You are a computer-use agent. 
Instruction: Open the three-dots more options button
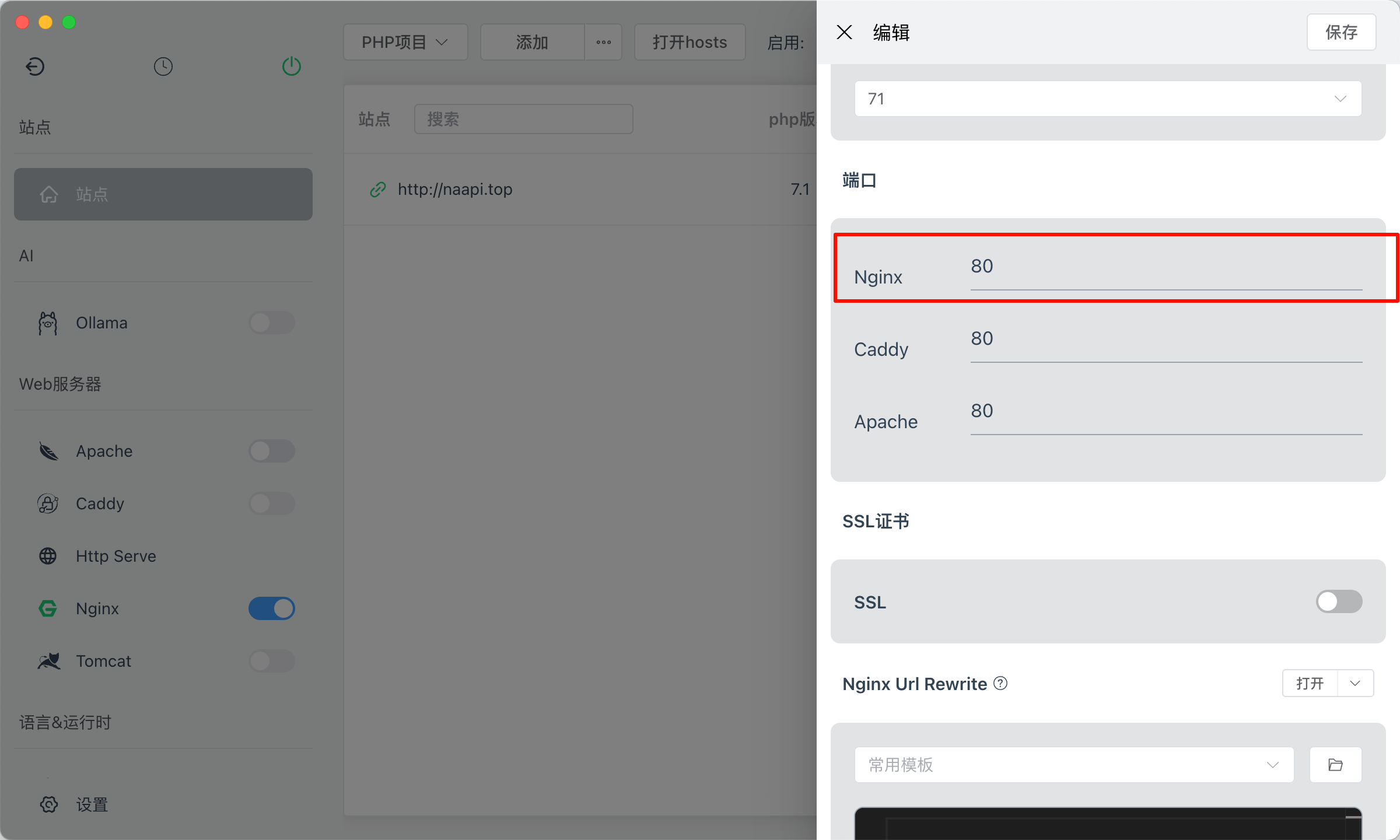coord(604,42)
